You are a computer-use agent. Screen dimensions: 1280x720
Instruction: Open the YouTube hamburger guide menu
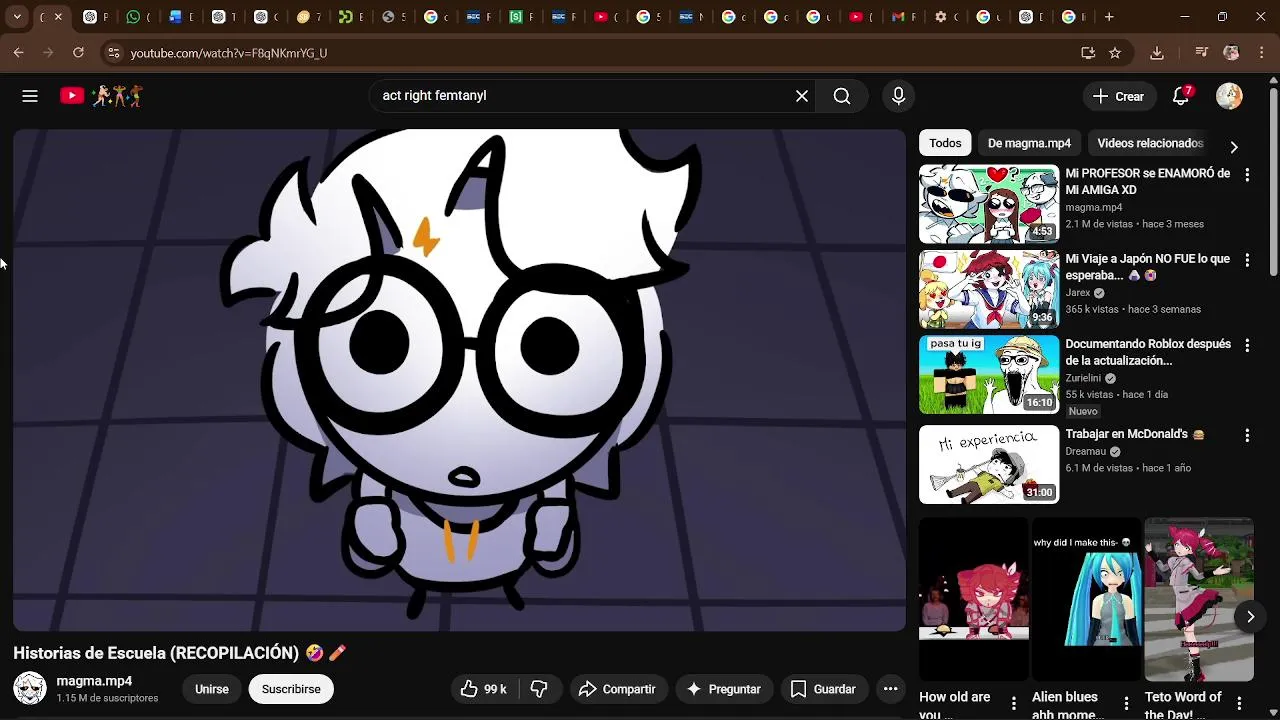[30, 96]
